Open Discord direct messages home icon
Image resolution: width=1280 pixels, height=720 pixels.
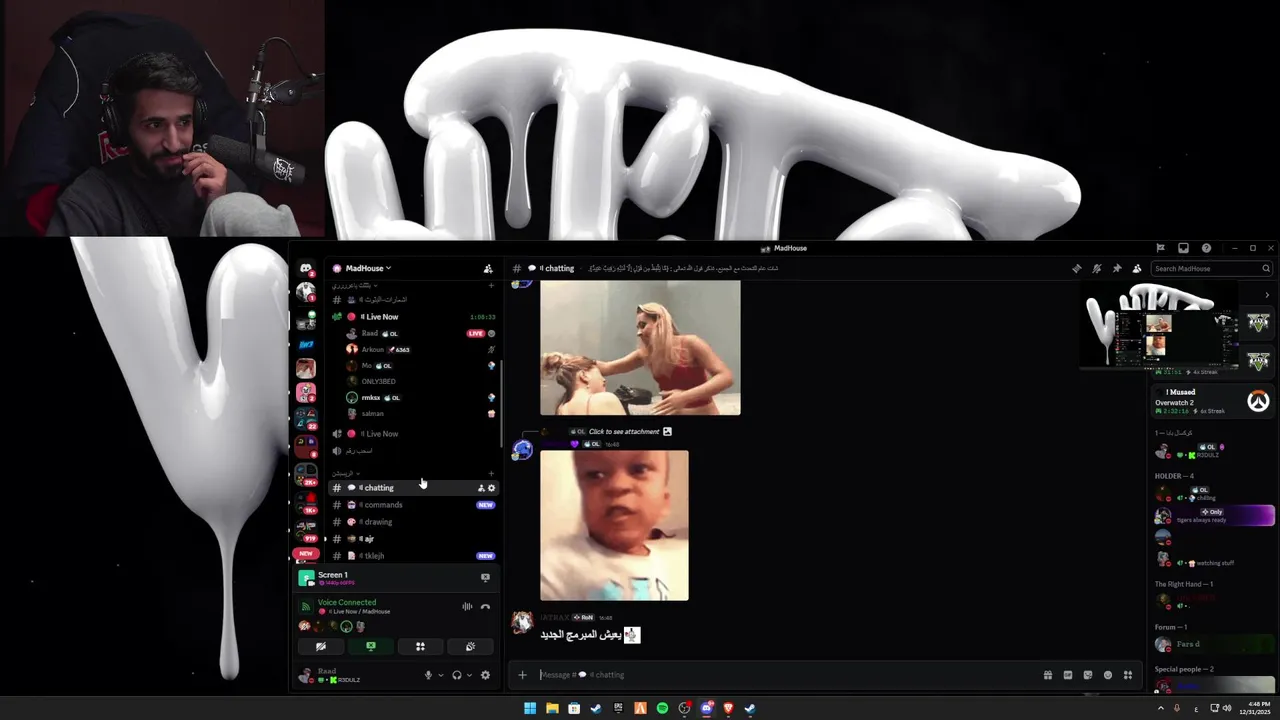click(306, 269)
